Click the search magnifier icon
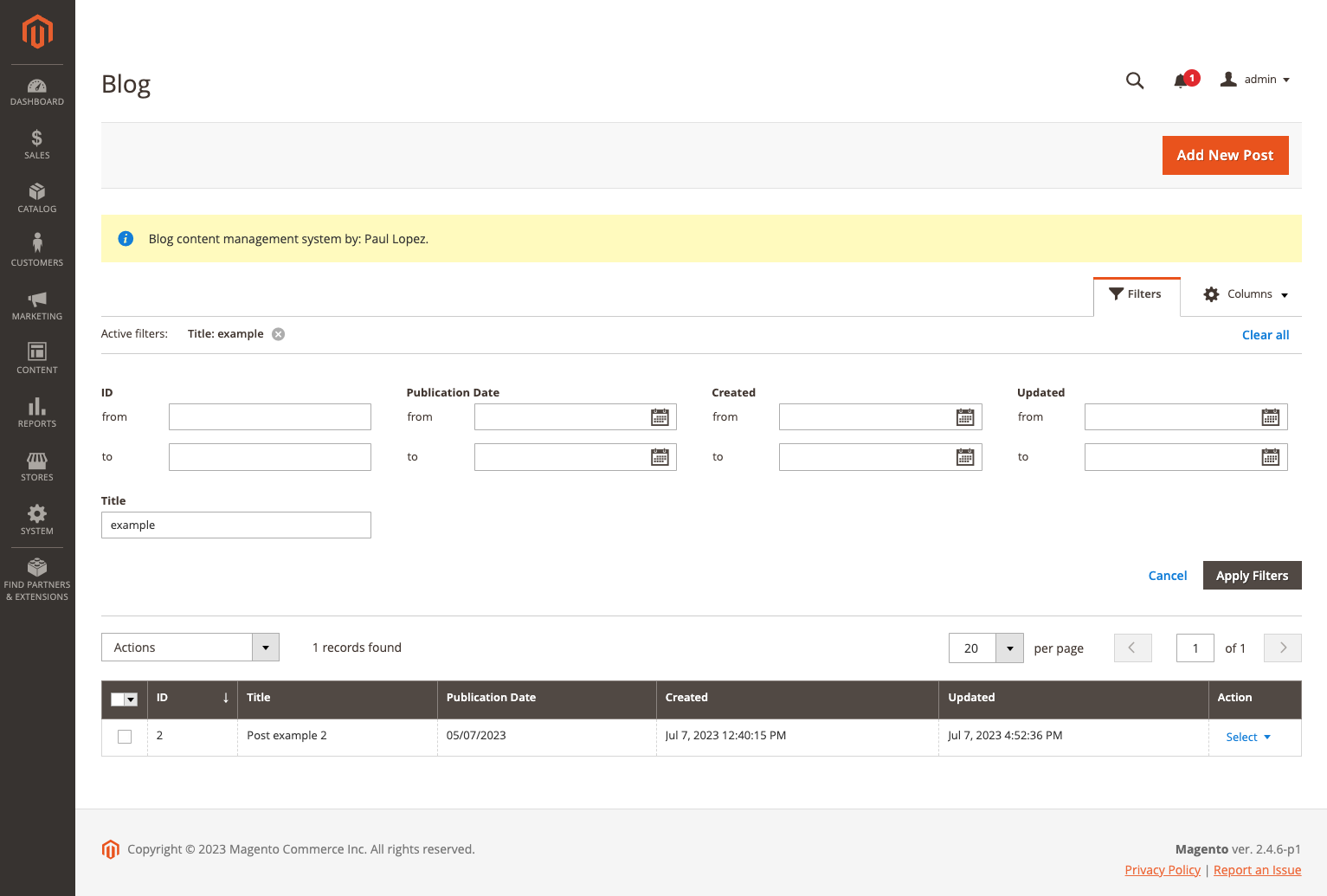The image size is (1327, 896). [1134, 81]
